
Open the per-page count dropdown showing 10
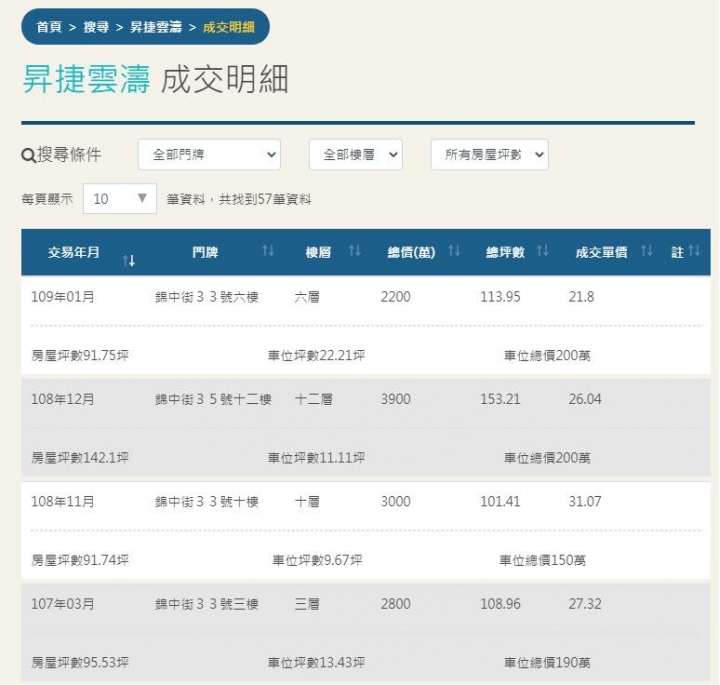(120, 199)
